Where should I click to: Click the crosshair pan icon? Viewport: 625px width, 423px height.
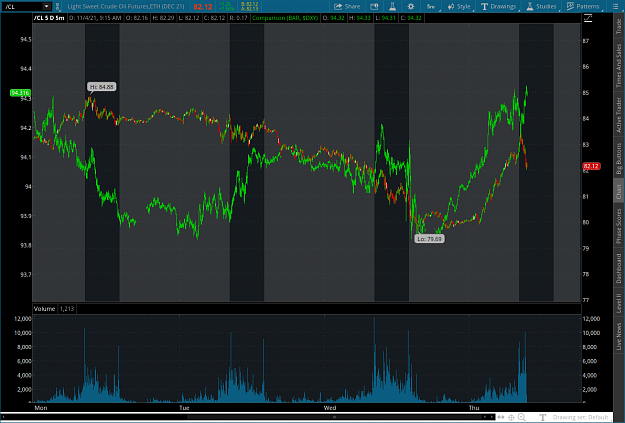pyautogui.click(x=511, y=417)
